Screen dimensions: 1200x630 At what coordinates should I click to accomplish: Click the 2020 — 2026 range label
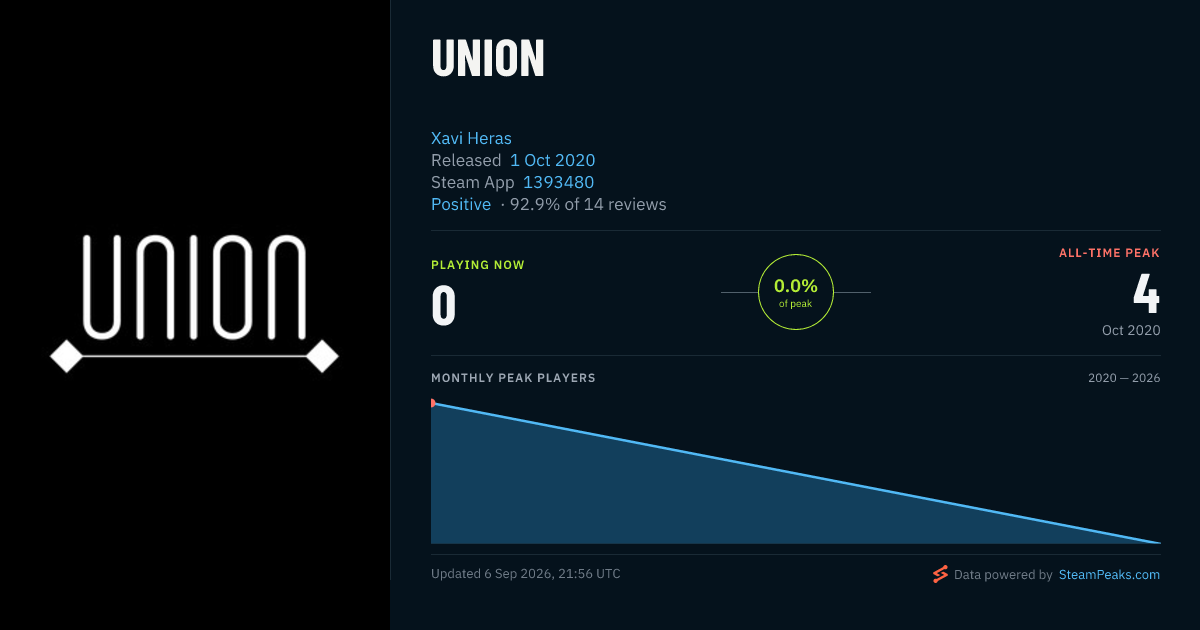(x=1124, y=378)
